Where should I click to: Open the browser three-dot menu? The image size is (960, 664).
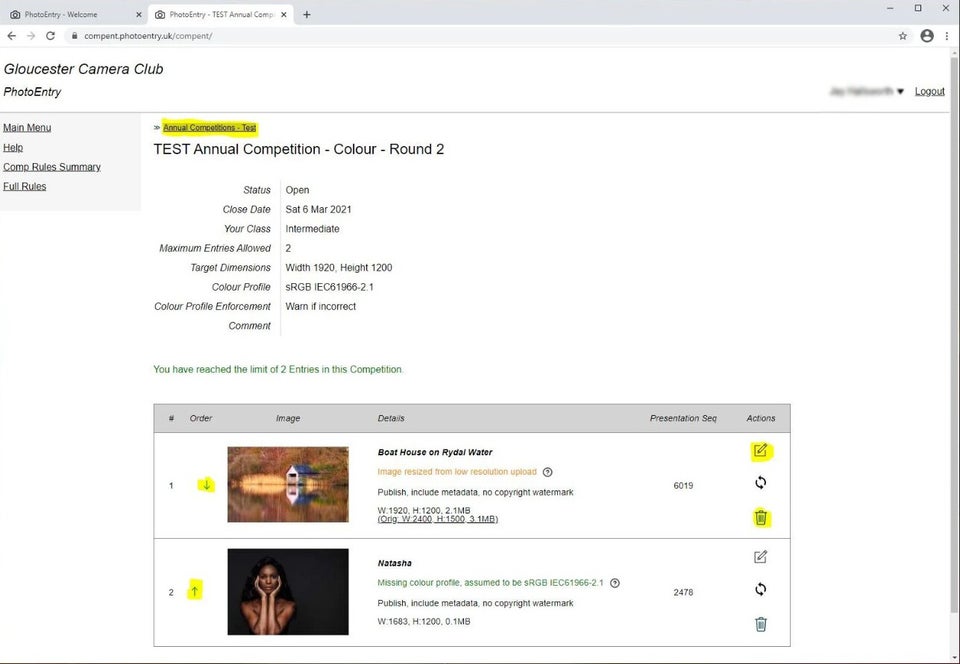click(x=947, y=36)
